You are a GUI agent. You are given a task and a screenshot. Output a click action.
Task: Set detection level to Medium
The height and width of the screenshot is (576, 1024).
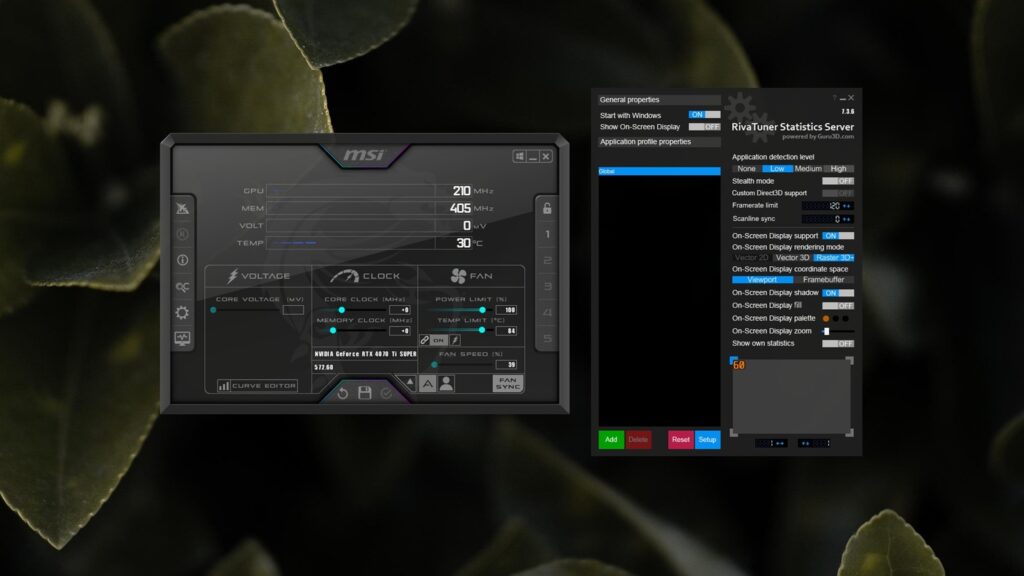[x=808, y=168]
